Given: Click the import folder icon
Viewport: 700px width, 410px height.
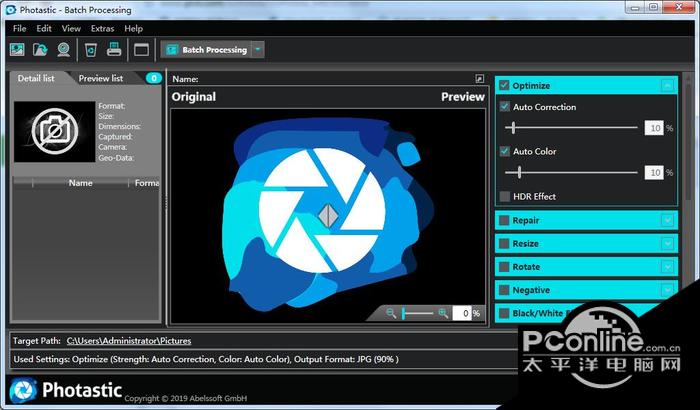Looking at the screenshot, I should point(40,49).
